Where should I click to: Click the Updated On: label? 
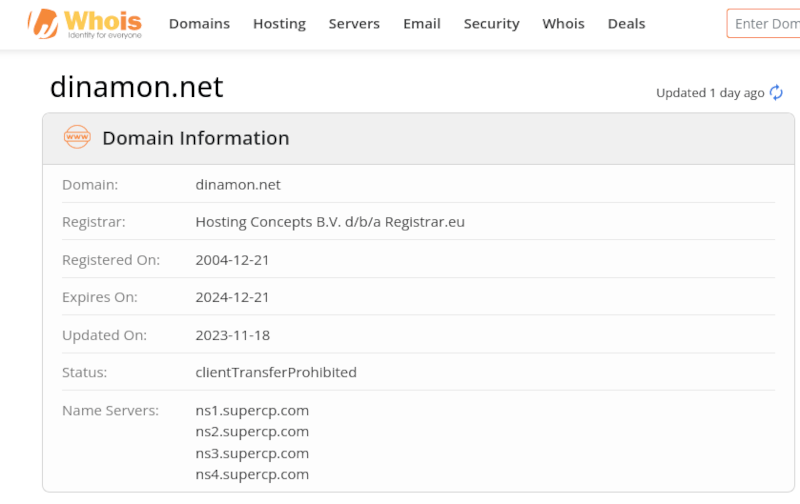pos(104,335)
